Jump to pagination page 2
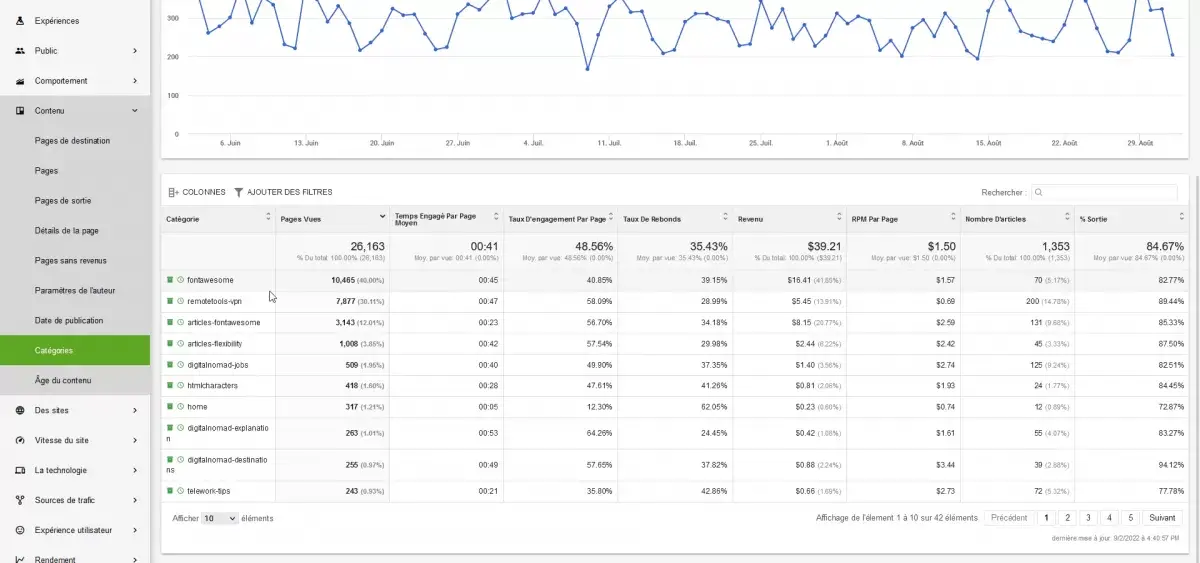 pyautogui.click(x=1067, y=518)
